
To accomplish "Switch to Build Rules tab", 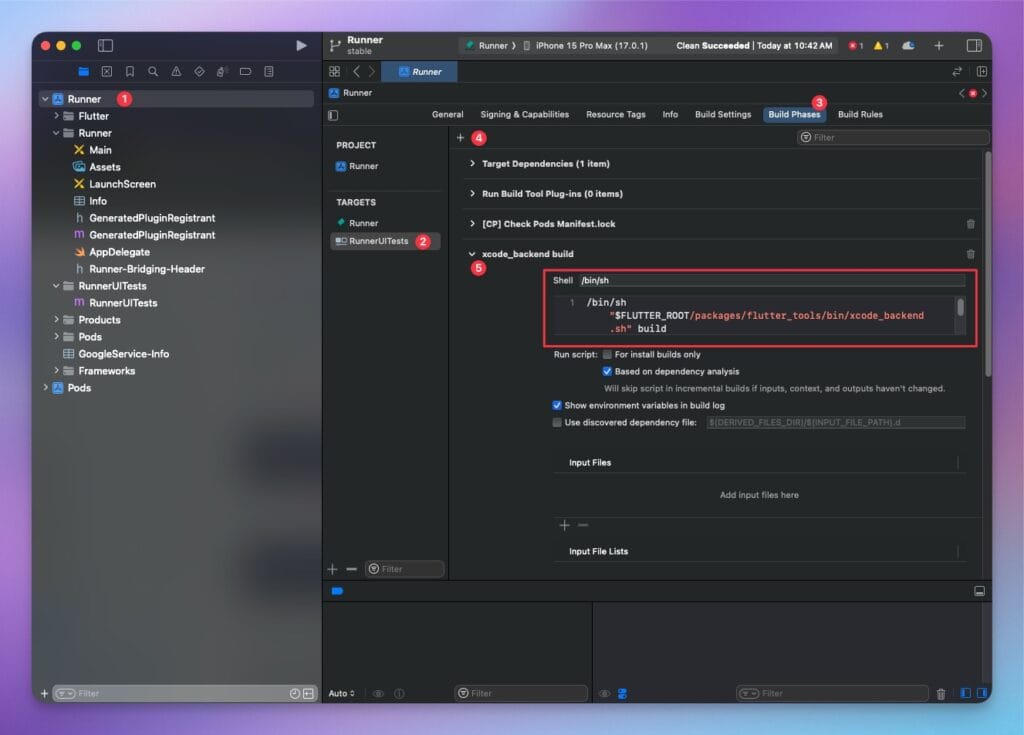I will (x=860, y=114).
